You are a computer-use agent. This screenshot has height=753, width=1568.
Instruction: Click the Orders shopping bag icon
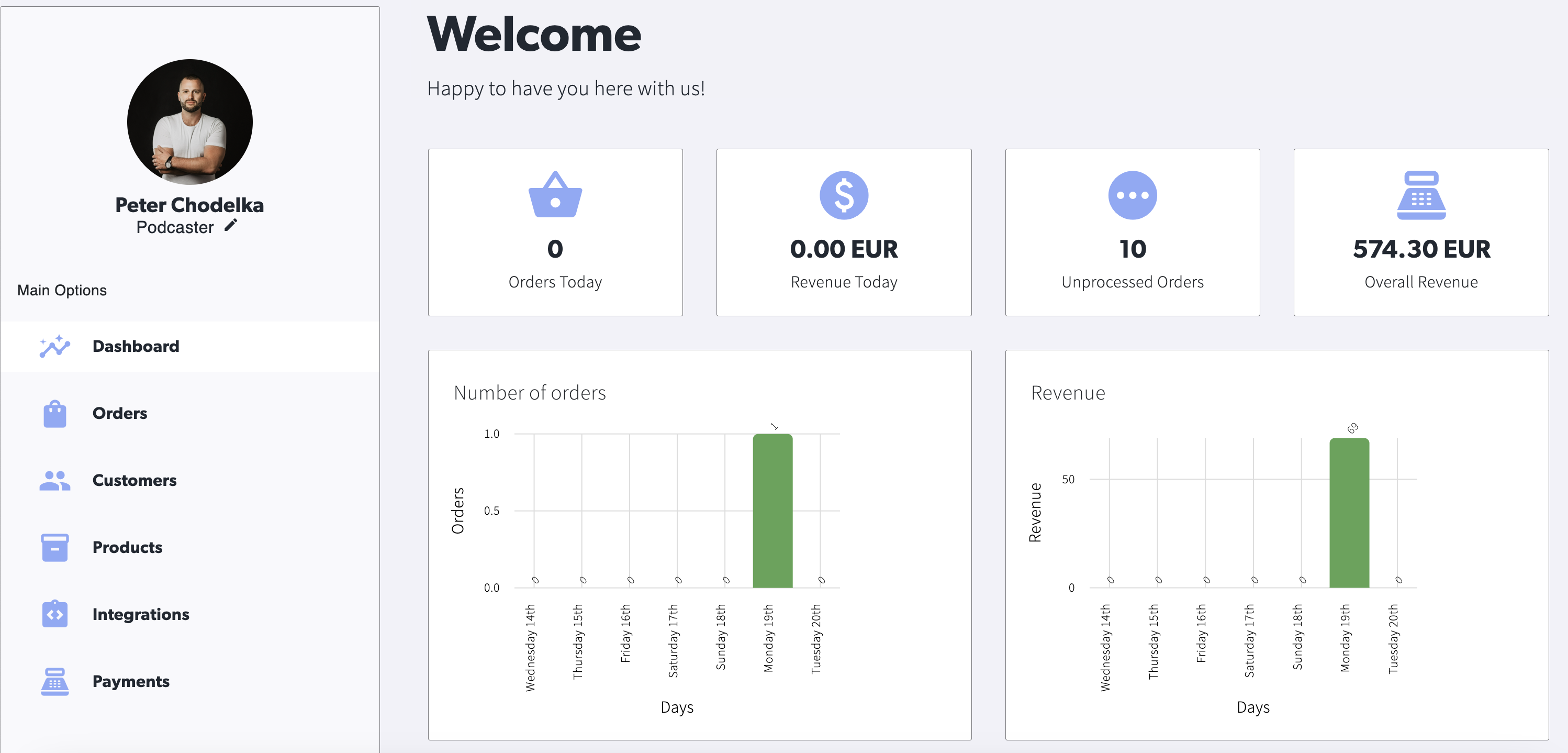click(x=55, y=414)
